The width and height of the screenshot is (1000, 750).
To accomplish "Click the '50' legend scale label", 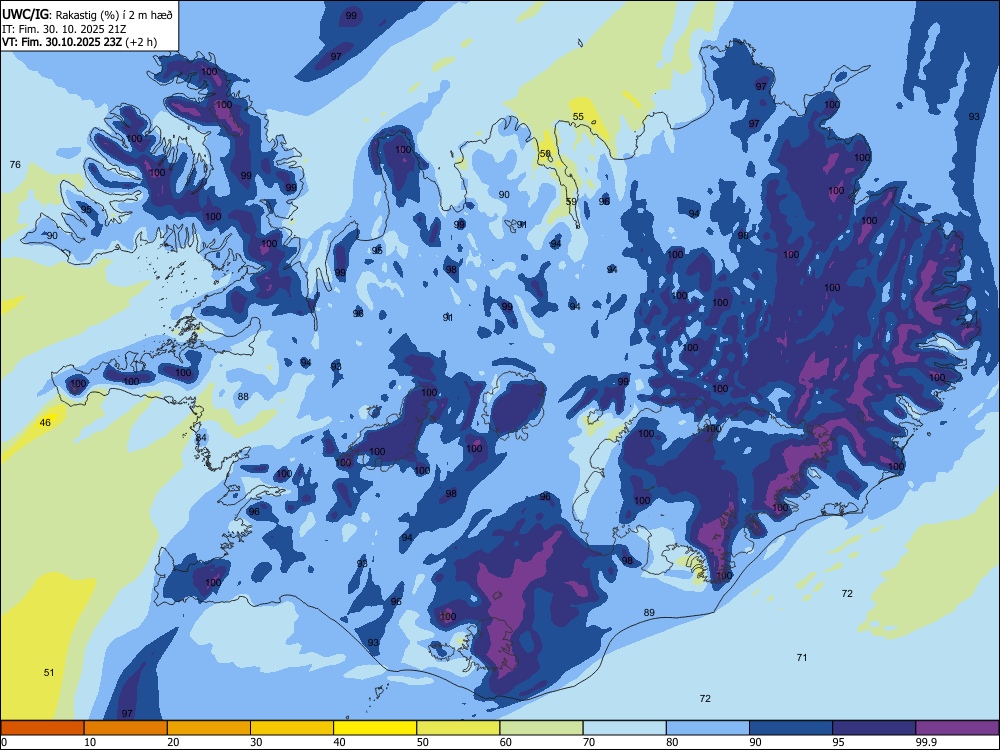I will click(x=423, y=742).
